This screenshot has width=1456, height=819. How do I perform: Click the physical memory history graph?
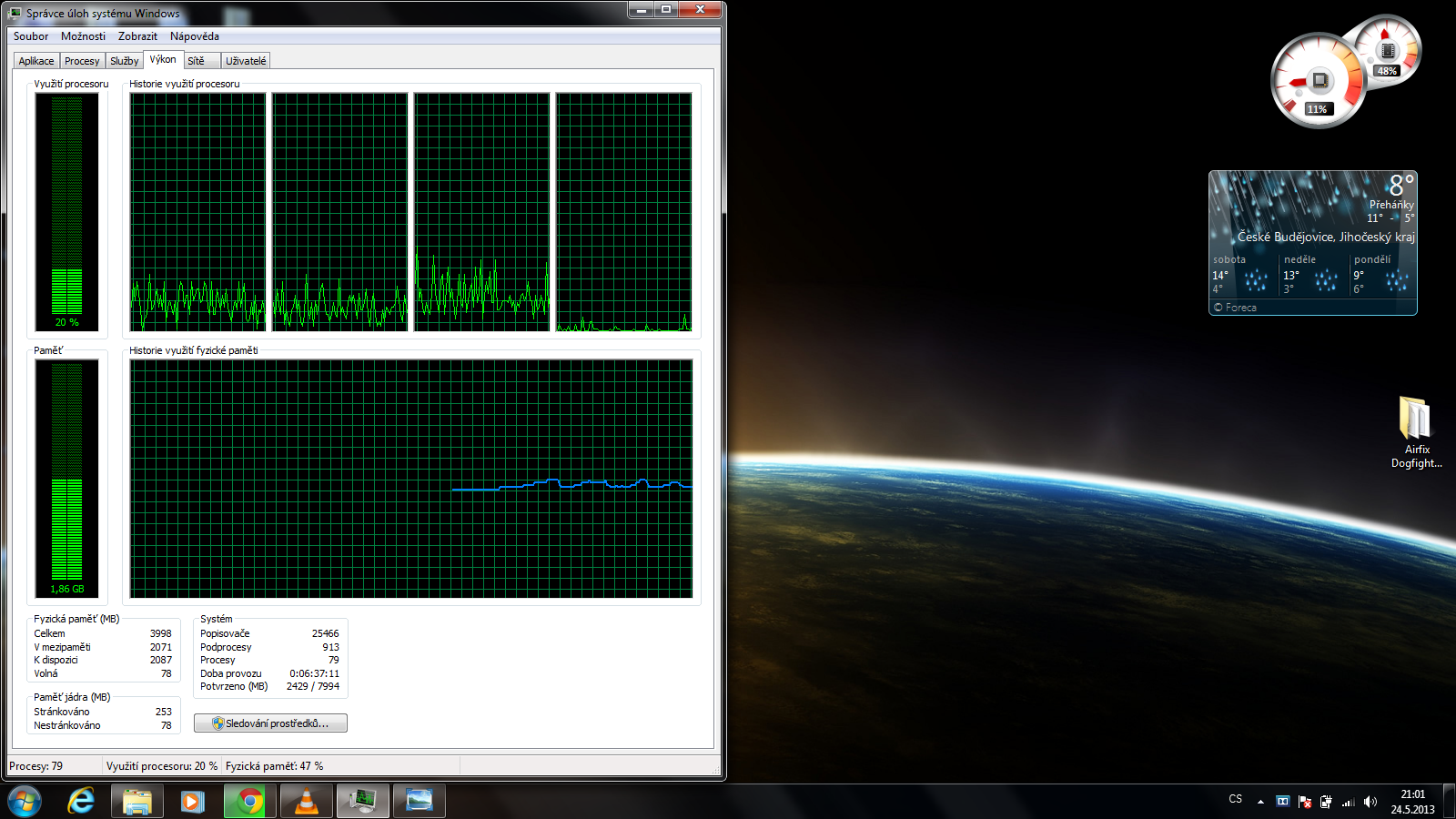pyautogui.click(x=411, y=479)
